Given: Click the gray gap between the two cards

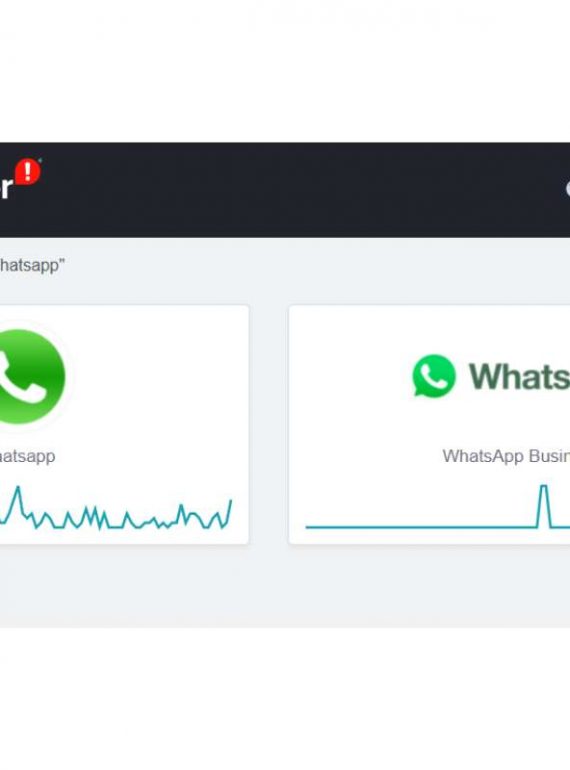Looking at the screenshot, I should (269, 425).
